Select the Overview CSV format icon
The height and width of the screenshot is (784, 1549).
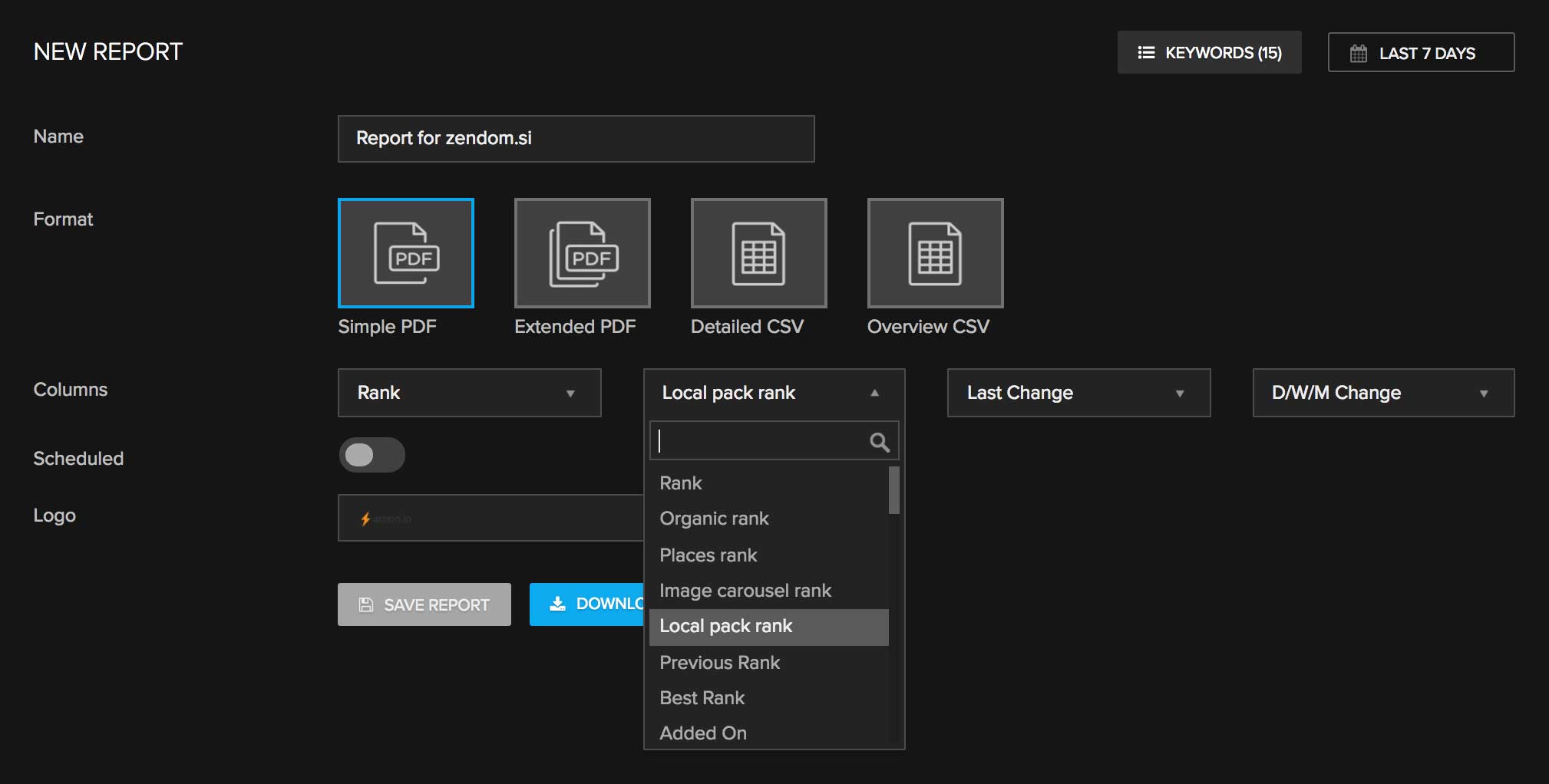935,253
